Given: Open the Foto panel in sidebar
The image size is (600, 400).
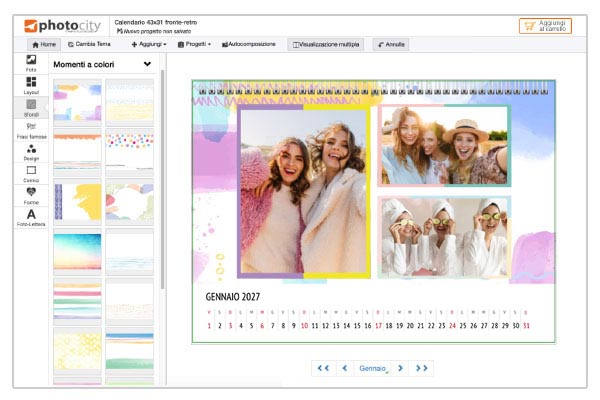Looking at the screenshot, I should pyautogui.click(x=31, y=63).
